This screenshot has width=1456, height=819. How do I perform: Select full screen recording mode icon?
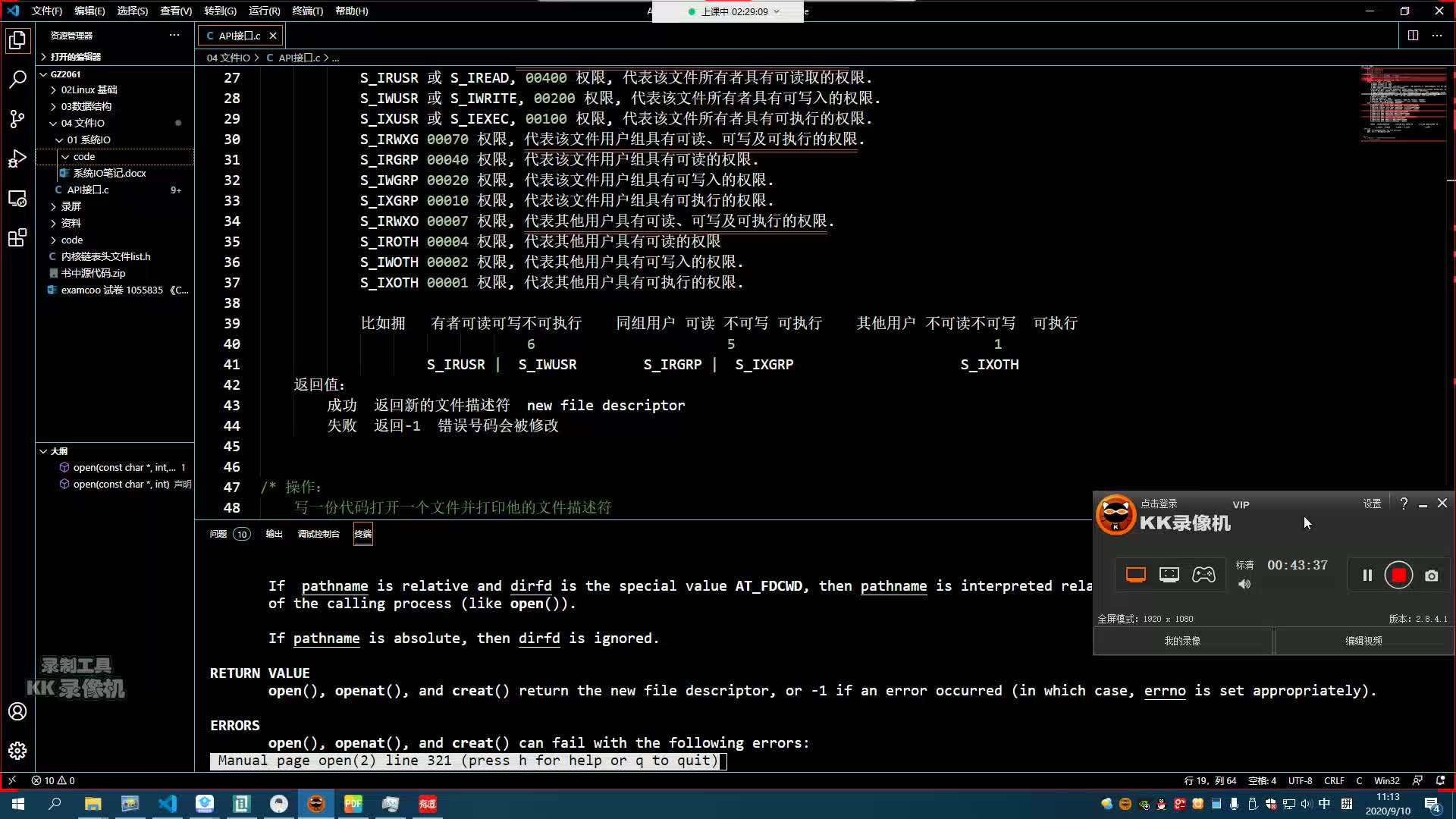tap(1135, 575)
